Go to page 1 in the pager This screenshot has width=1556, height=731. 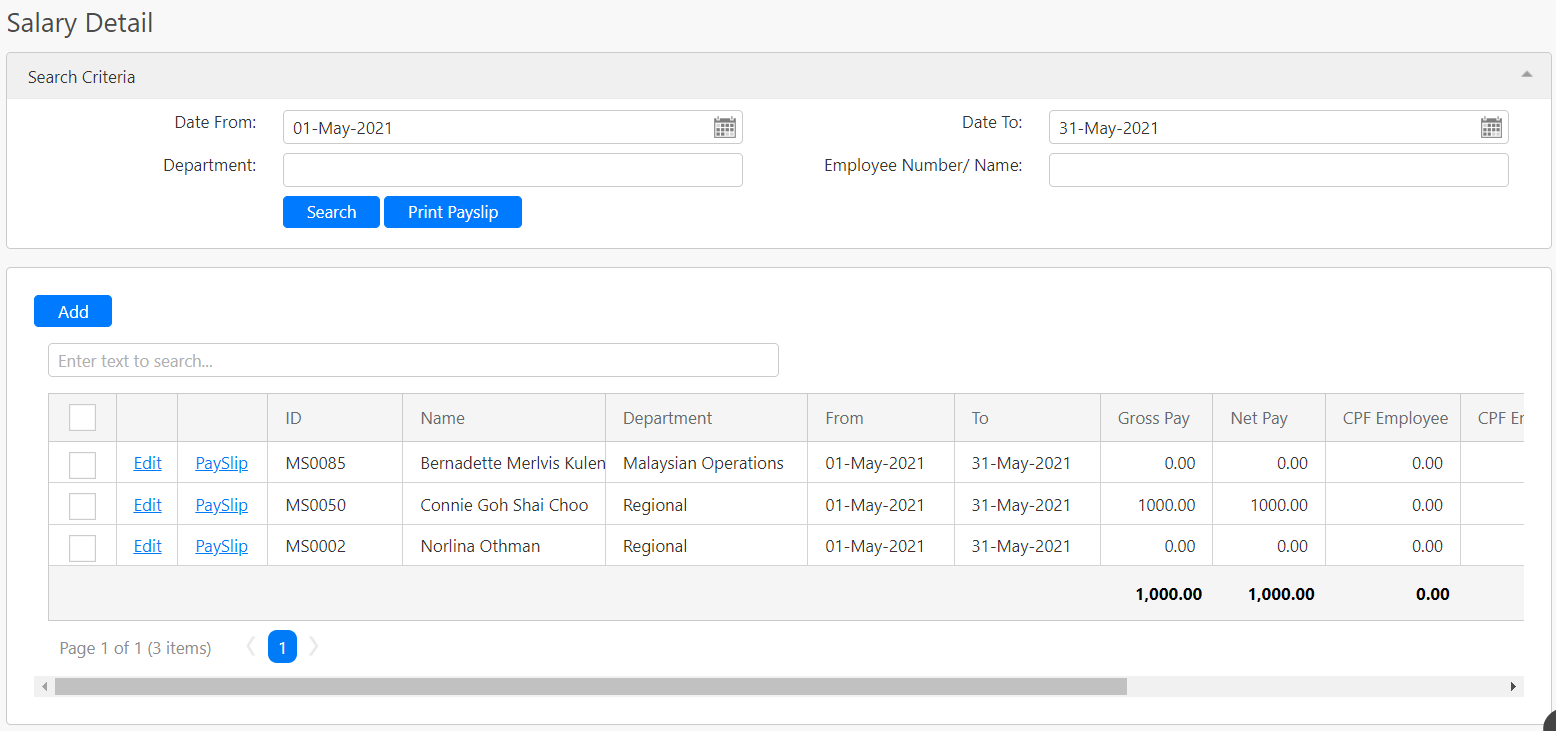(282, 647)
